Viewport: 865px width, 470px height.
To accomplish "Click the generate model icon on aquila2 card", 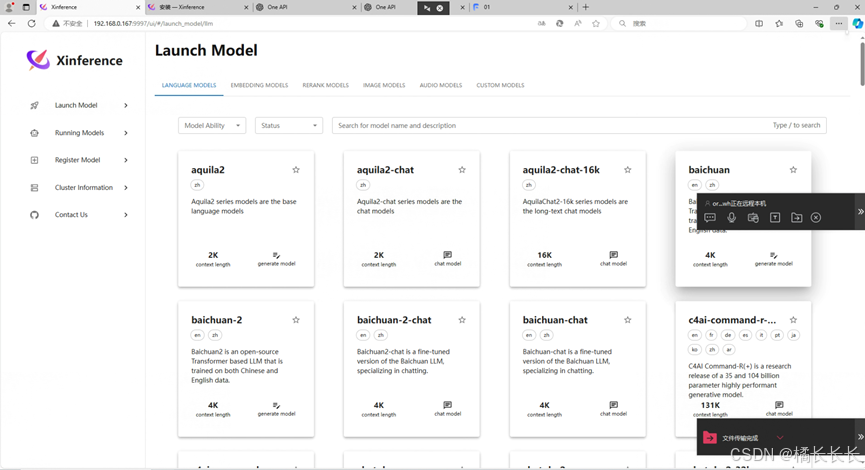I will pyautogui.click(x=276, y=255).
